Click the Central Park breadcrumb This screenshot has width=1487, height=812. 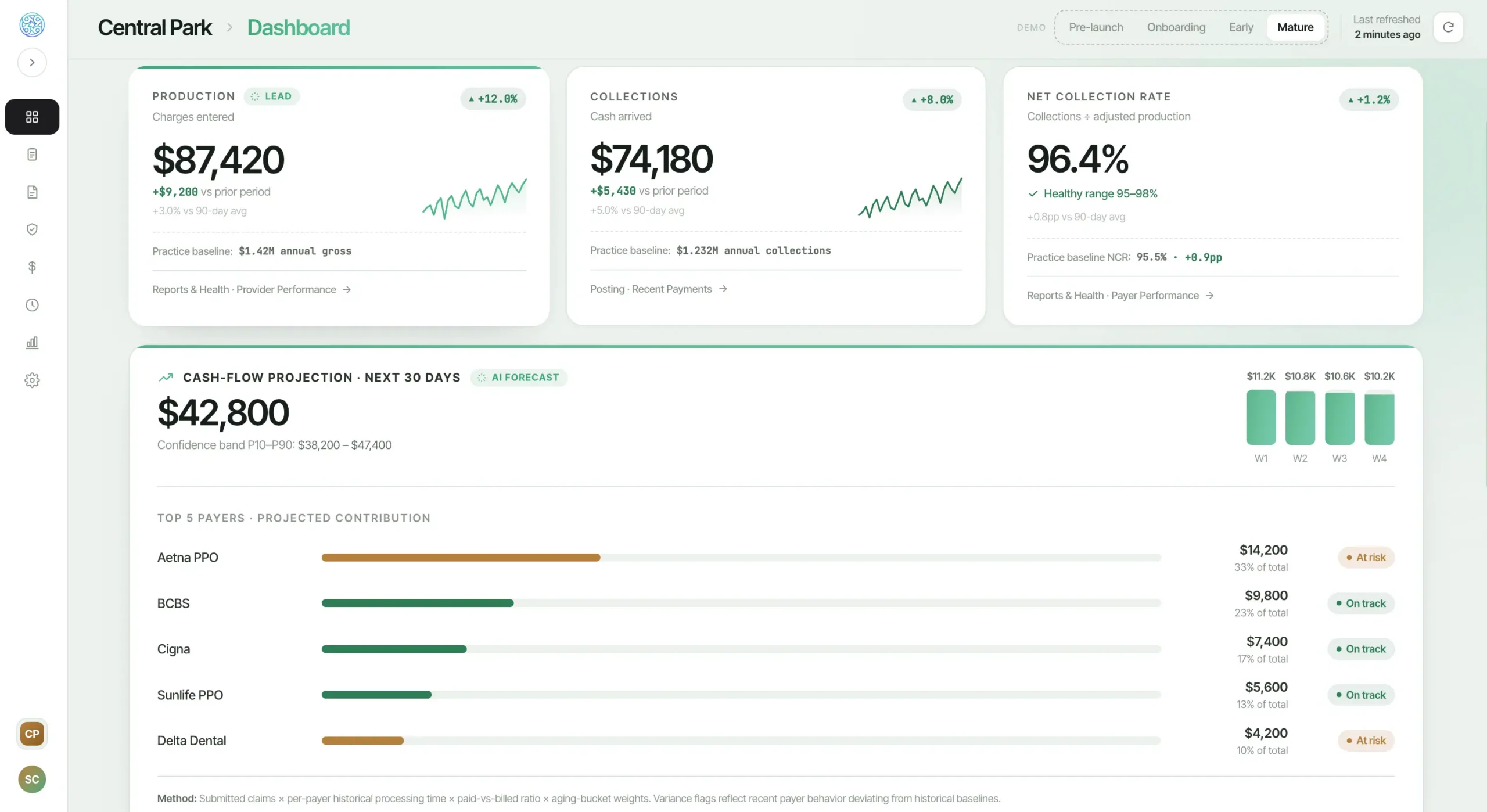tap(155, 27)
